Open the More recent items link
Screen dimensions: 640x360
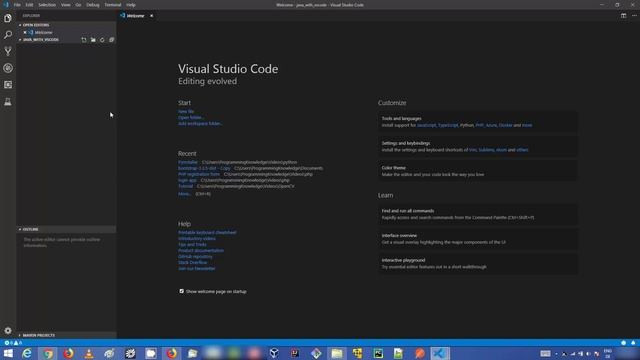184,194
